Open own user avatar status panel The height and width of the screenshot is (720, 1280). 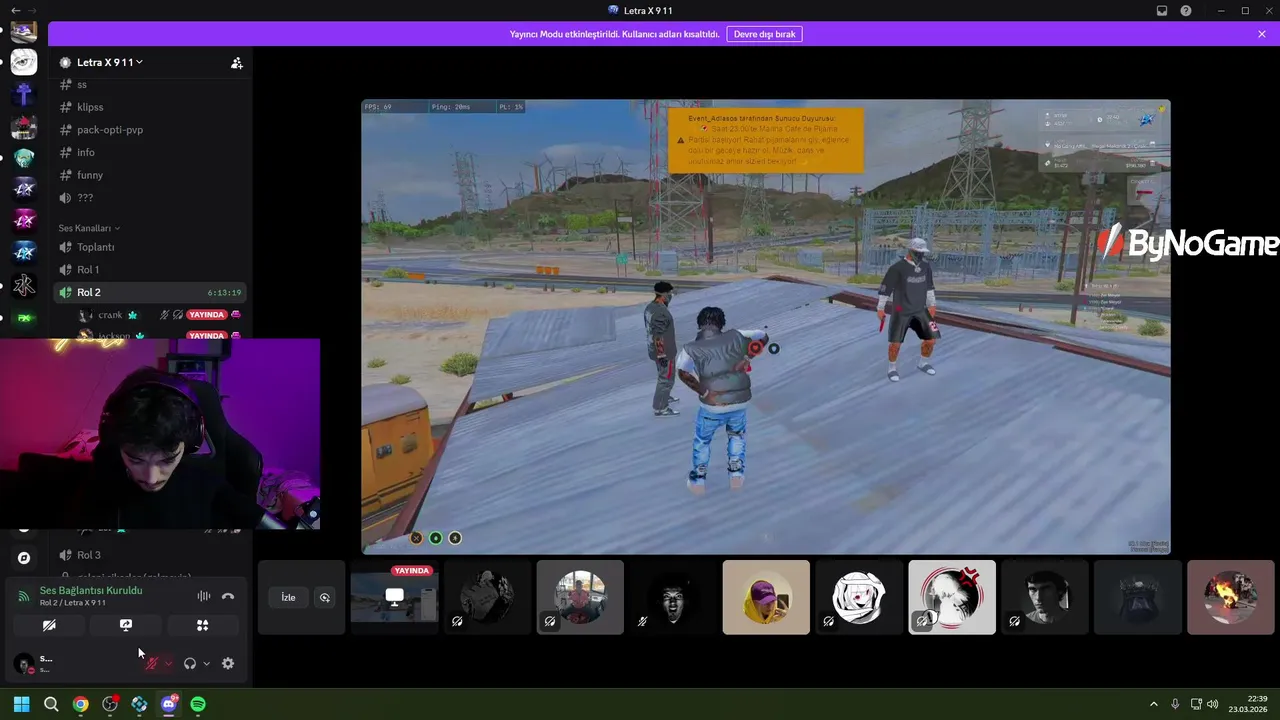tap(24, 663)
